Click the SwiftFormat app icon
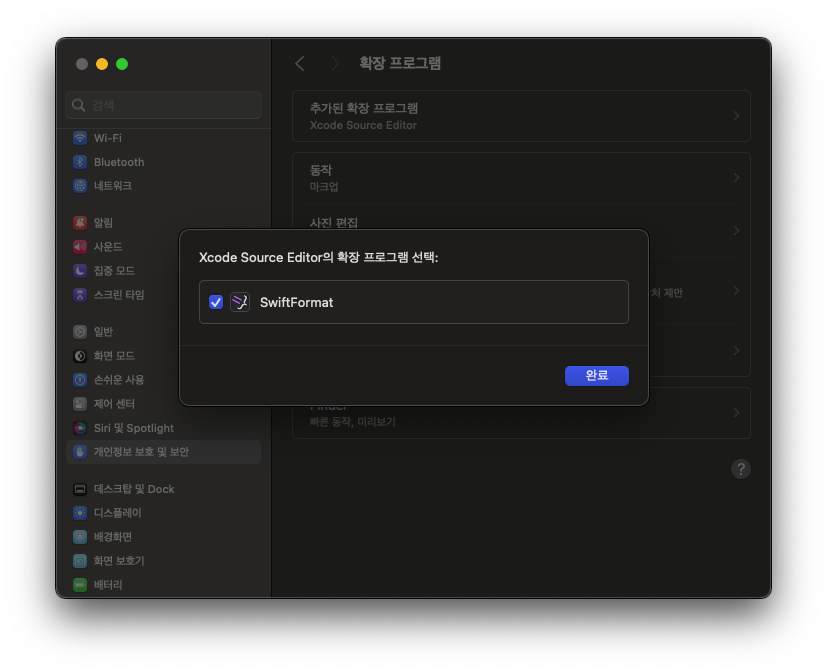 tap(240, 302)
